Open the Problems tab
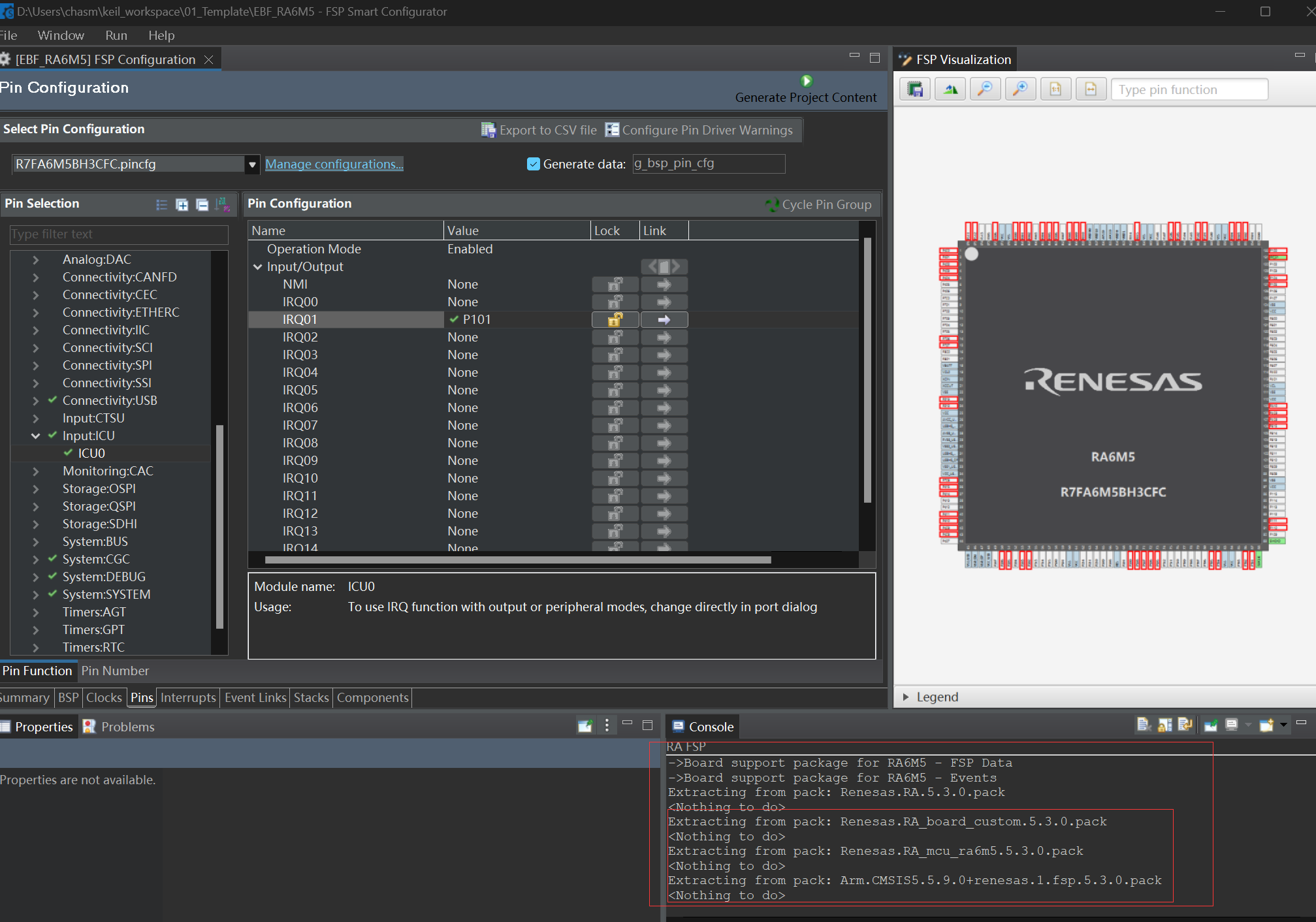 click(x=120, y=727)
